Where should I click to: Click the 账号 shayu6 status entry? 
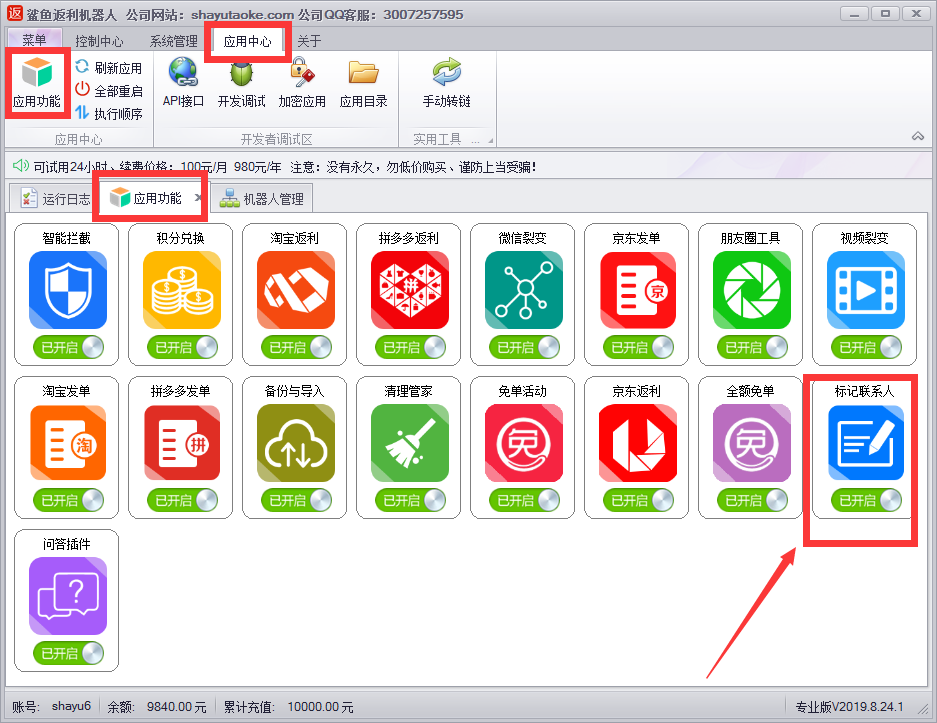(x=51, y=707)
